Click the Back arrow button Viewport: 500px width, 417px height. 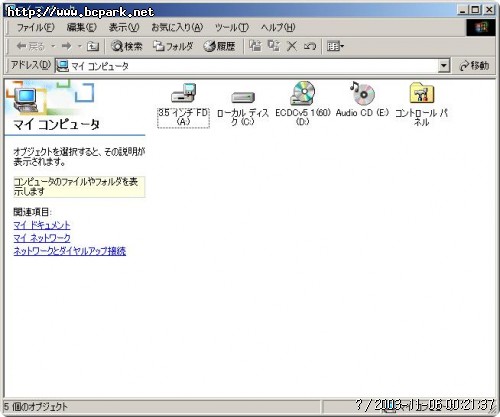(30, 46)
